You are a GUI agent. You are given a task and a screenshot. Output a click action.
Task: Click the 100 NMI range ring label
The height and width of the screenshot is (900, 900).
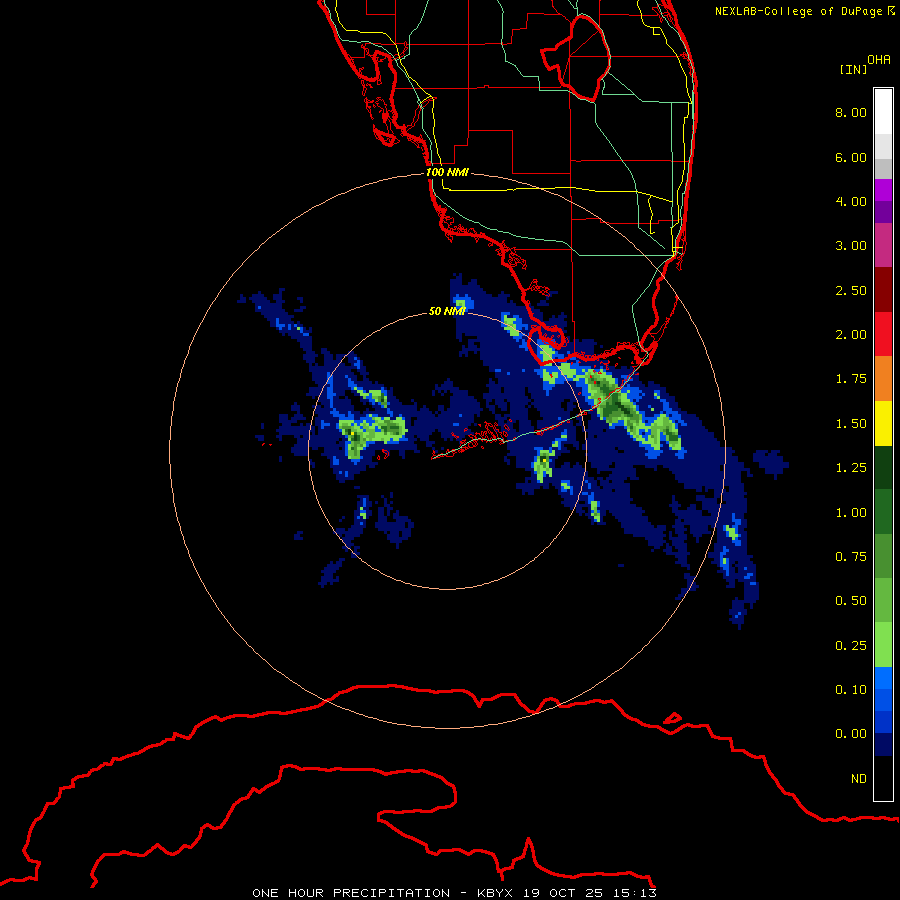pyautogui.click(x=447, y=172)
